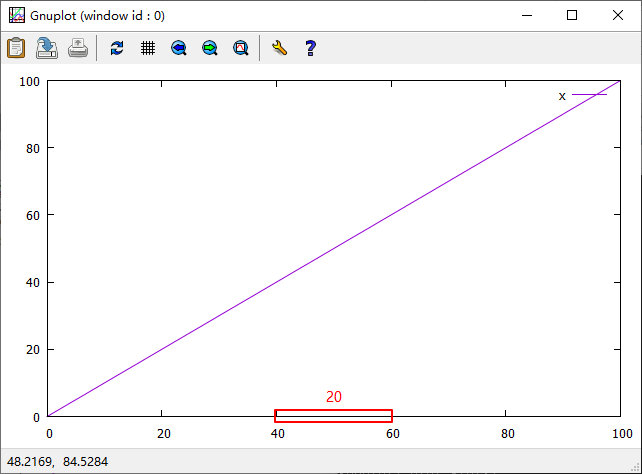Click the red label '20' above the rectangle
Screen dimensions: 642x474
click(x=334, y=397)
